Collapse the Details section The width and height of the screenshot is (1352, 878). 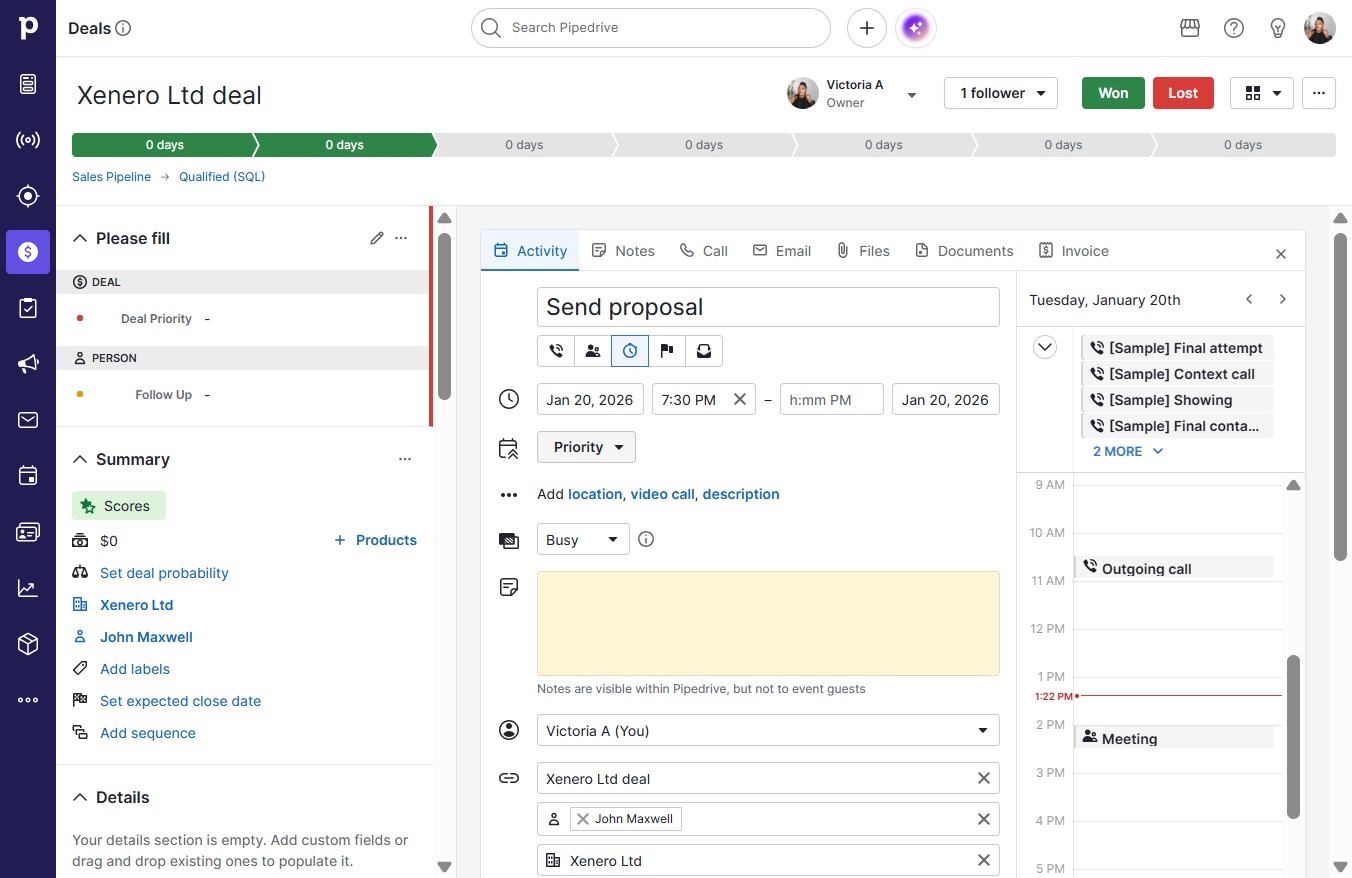point(80,797)
